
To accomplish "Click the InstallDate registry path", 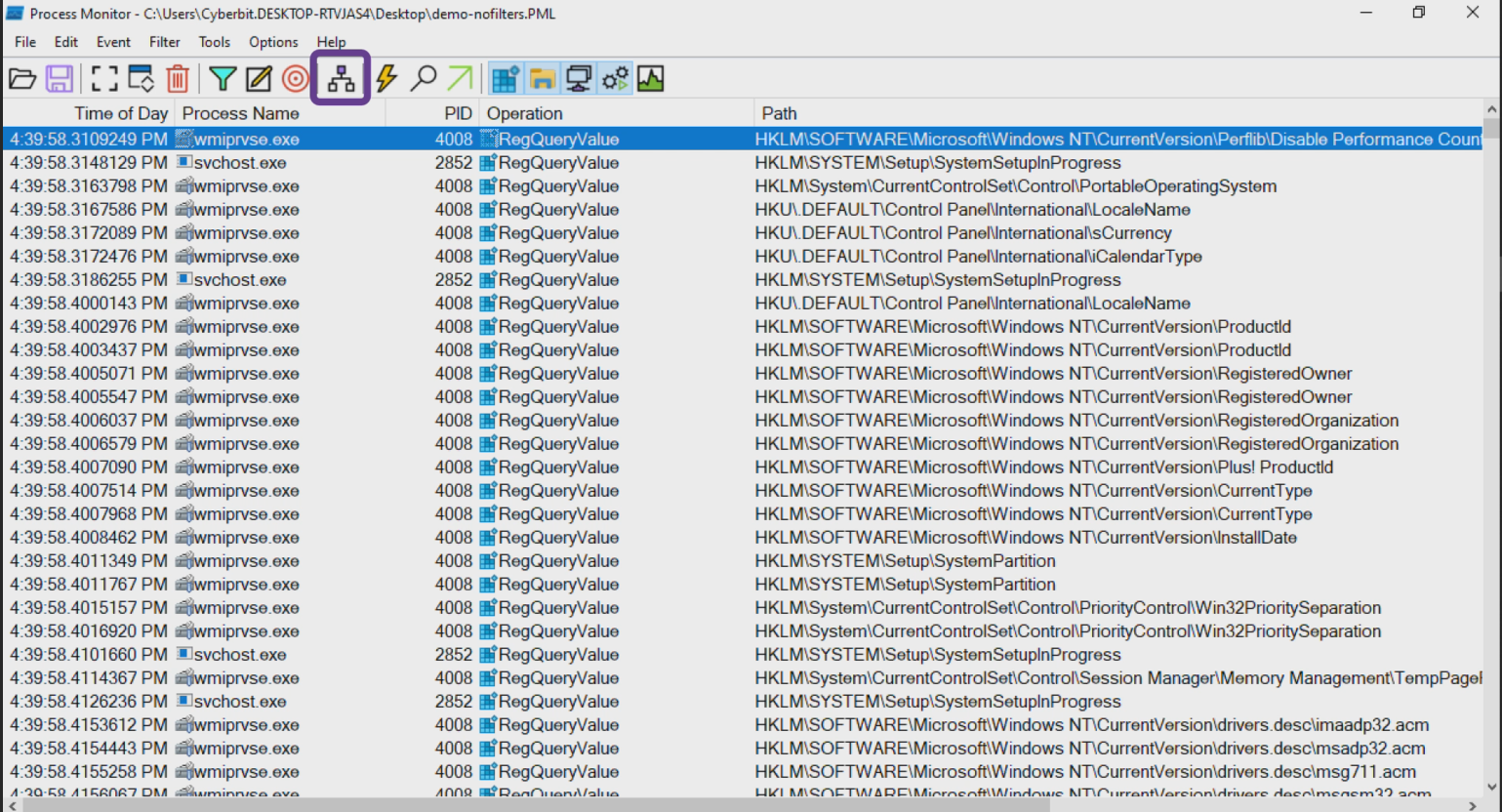I will tap(1026, 538).
